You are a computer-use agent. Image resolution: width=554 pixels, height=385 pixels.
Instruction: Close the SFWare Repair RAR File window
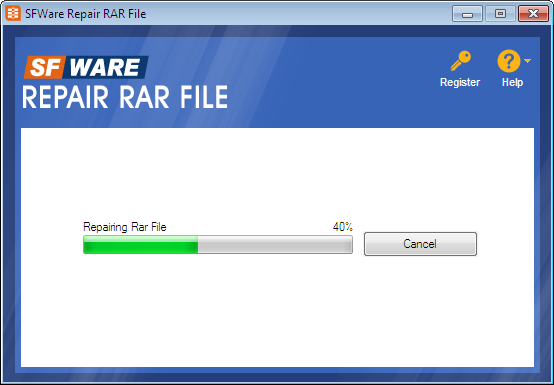tap(533, 14)
